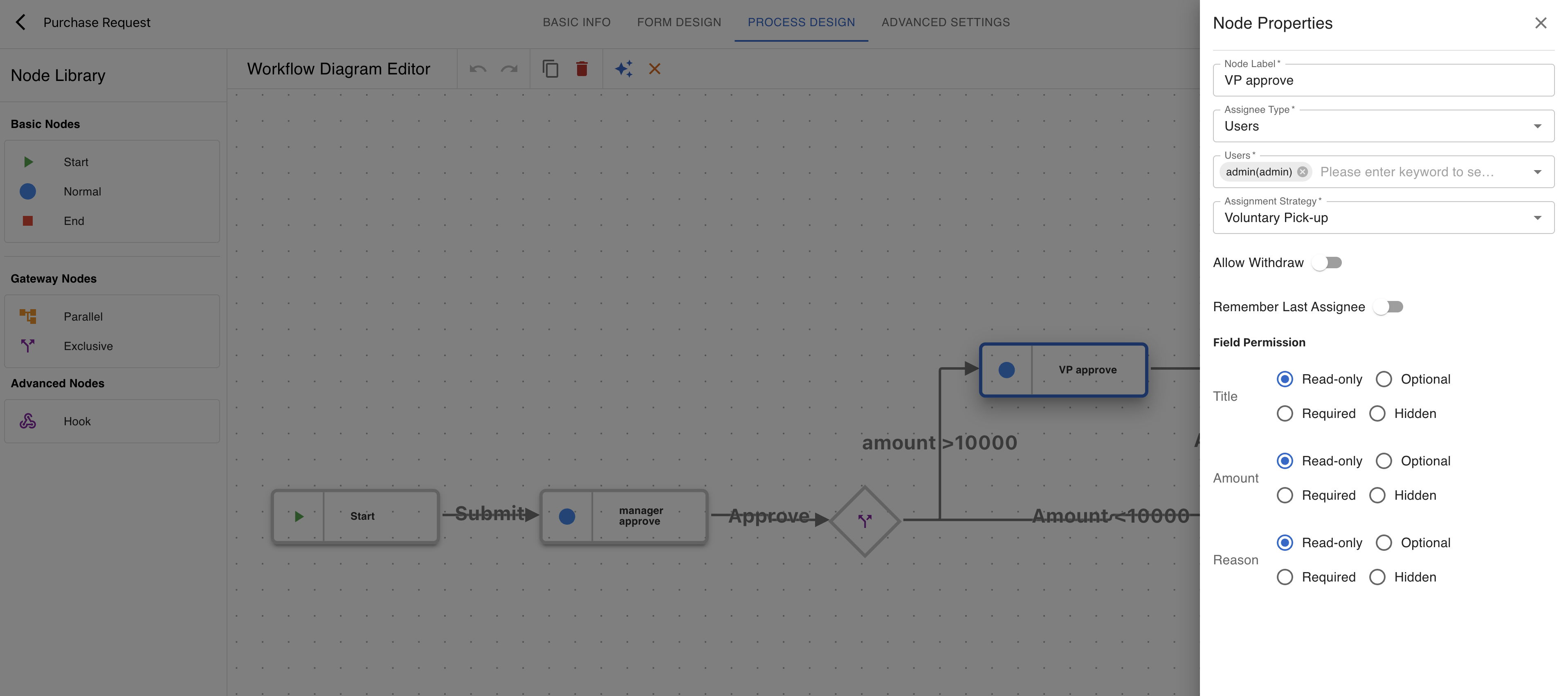The height and width of the screenshot is (696, 1568).
Task: Click the copy node icon
Action: click(x=550, y=69)
